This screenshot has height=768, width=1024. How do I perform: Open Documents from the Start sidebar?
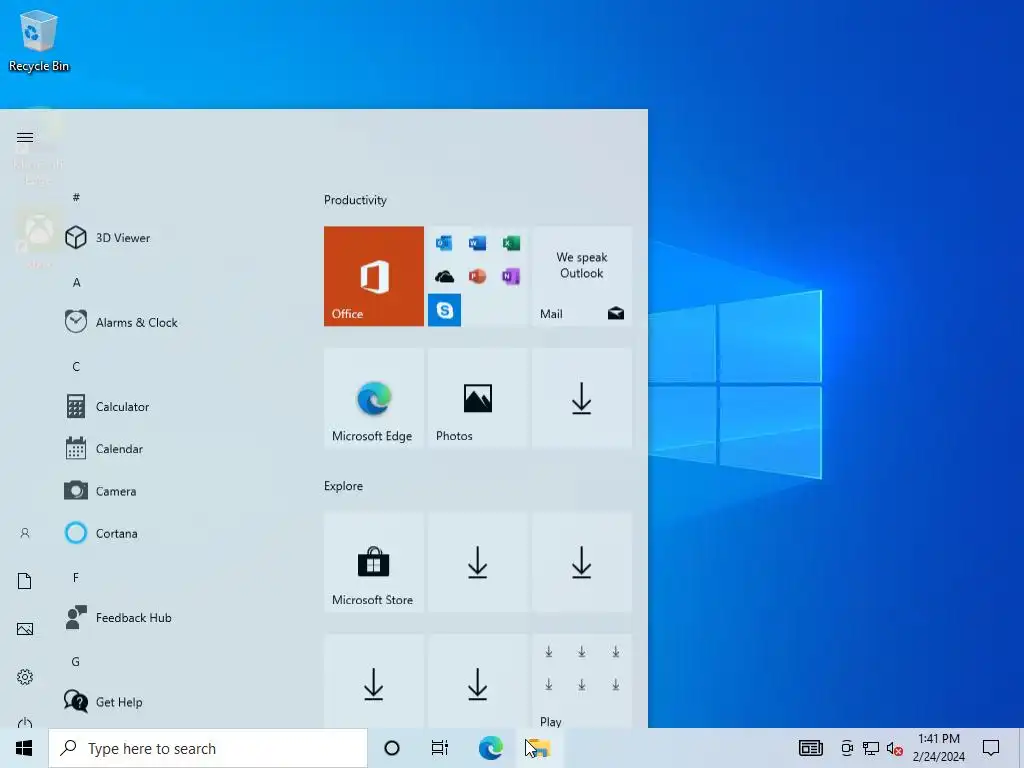coord(25,581)
